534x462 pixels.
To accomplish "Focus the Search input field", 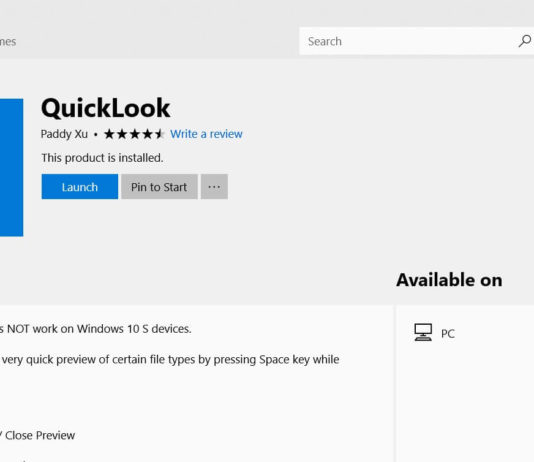I will pyautogui.click(x=416, y=41).
